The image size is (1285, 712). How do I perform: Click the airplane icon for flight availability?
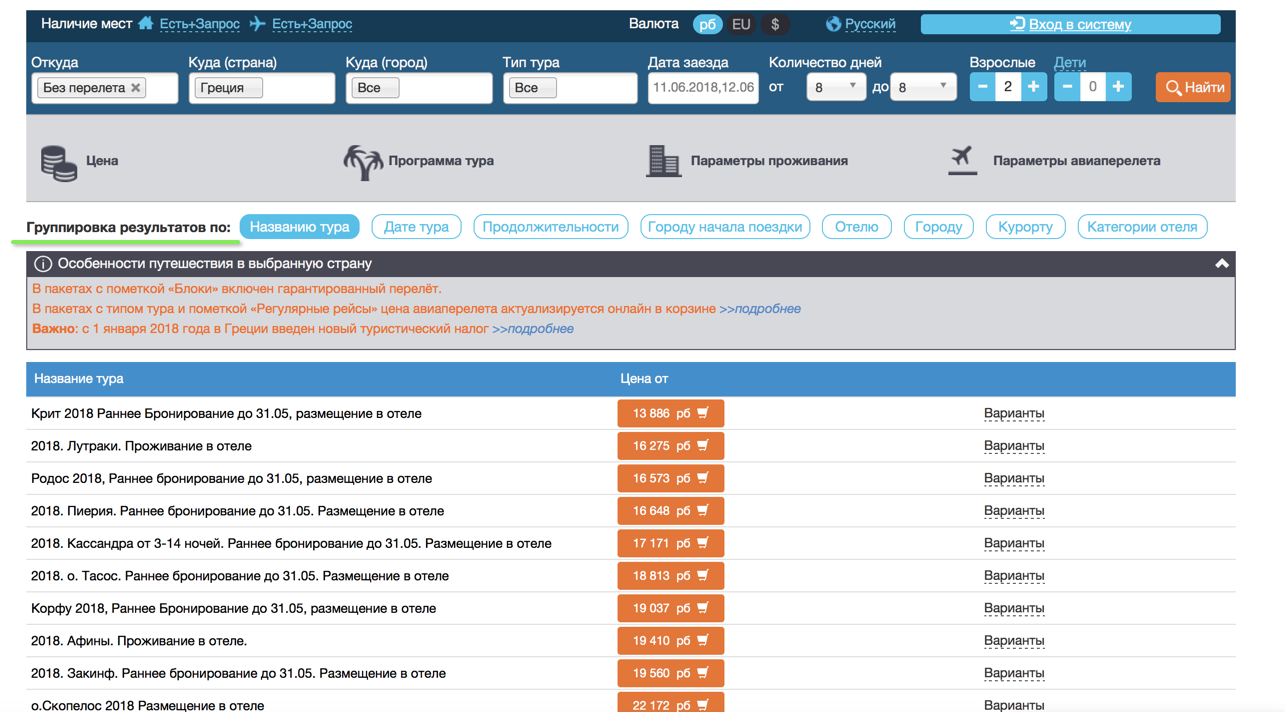click(258, 23)
